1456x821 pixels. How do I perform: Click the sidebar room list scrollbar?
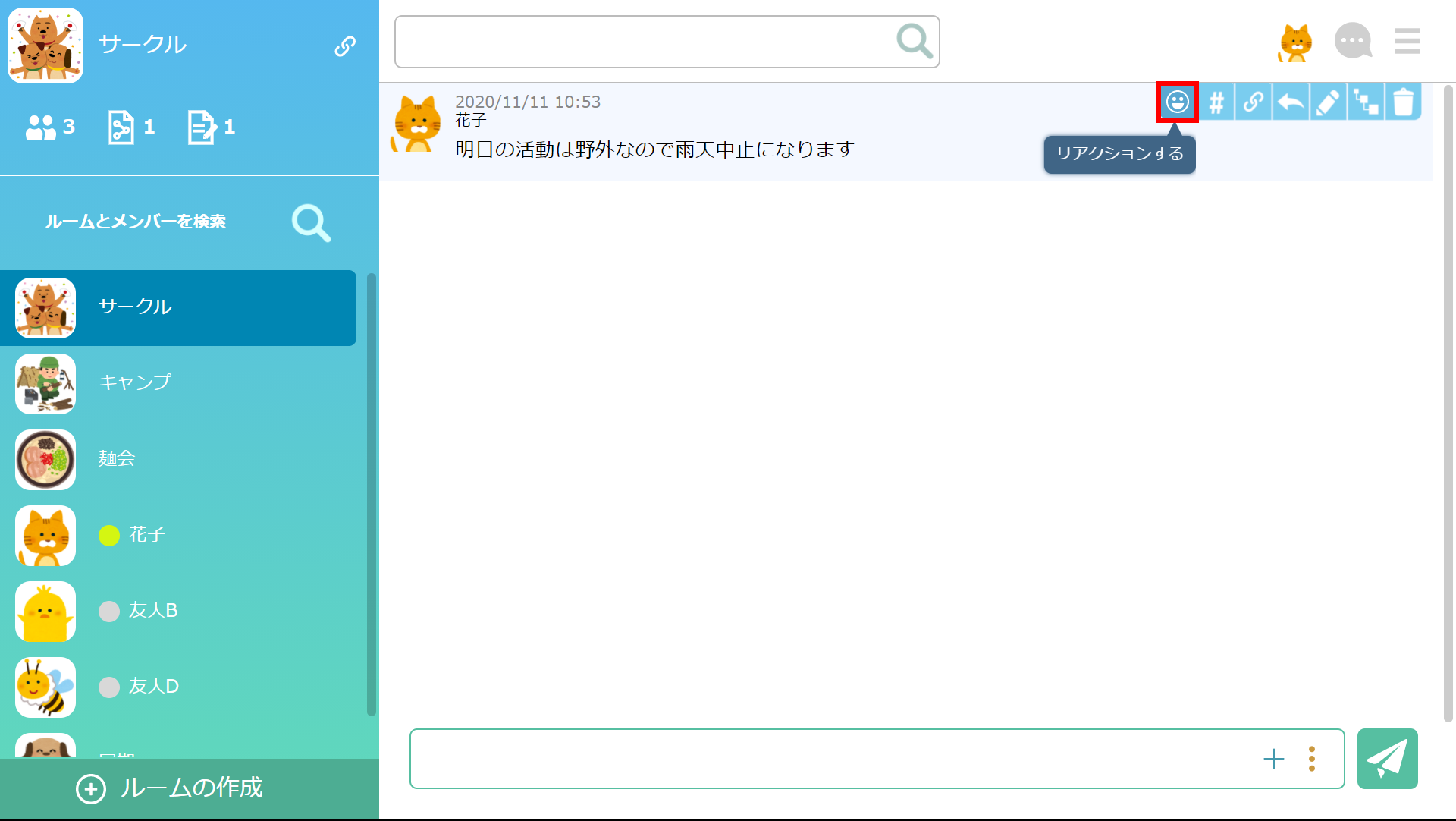coord(372,494)
